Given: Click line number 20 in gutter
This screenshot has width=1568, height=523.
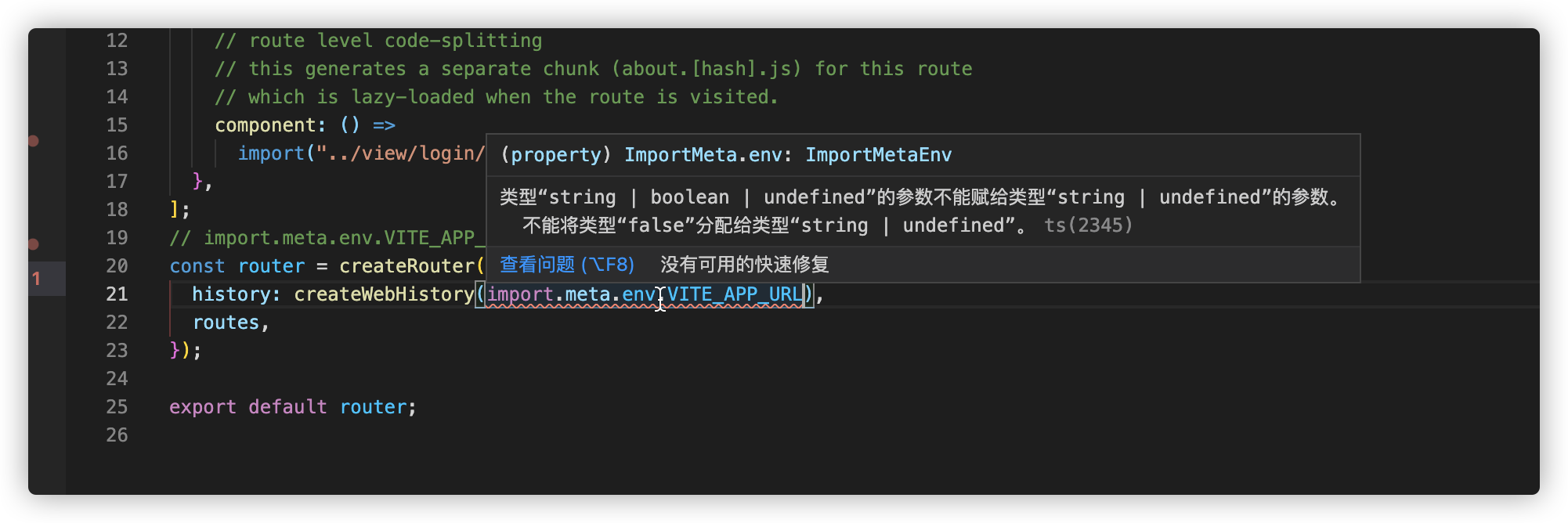Looking at the screenshot, I should (x=117, y=266).
